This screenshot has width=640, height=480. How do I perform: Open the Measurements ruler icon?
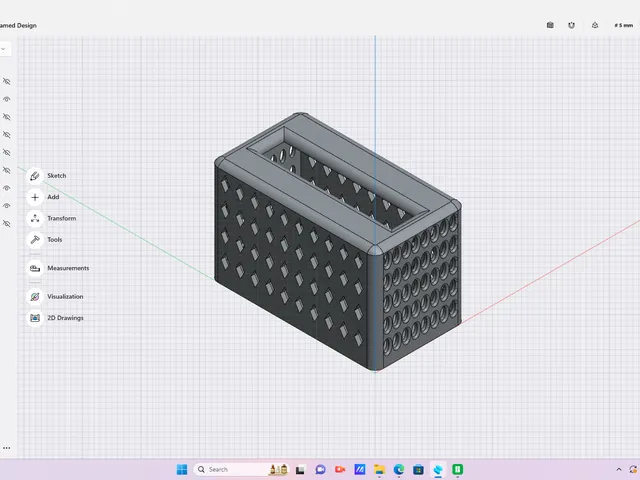[35, 268]
